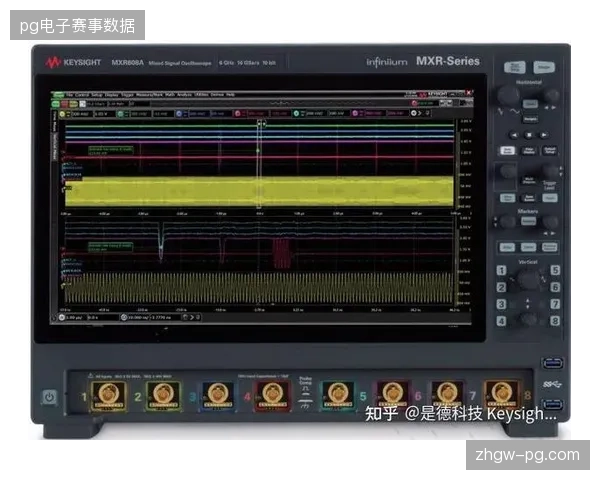Viewport: 600px width, 480px height.
Task: Push front-panel channel 3 button
Action: pos(501,304)
